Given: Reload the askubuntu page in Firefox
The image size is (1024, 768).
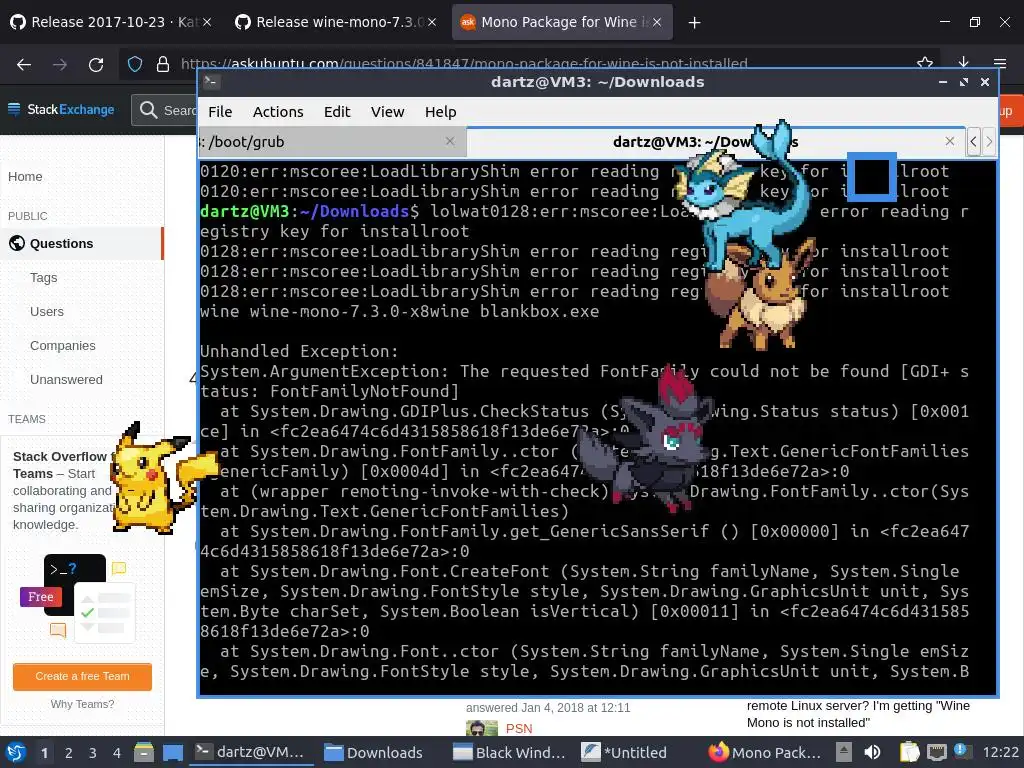Looking at the screenshot, I should pyautogui.click(x=96, y=65).
